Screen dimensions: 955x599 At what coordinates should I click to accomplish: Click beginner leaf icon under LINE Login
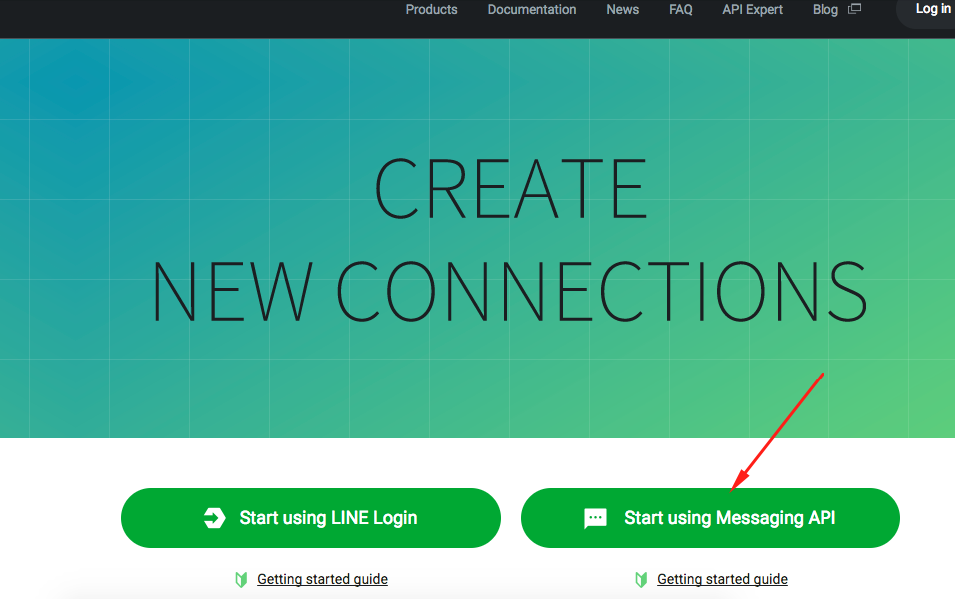[x=241, y=580]
